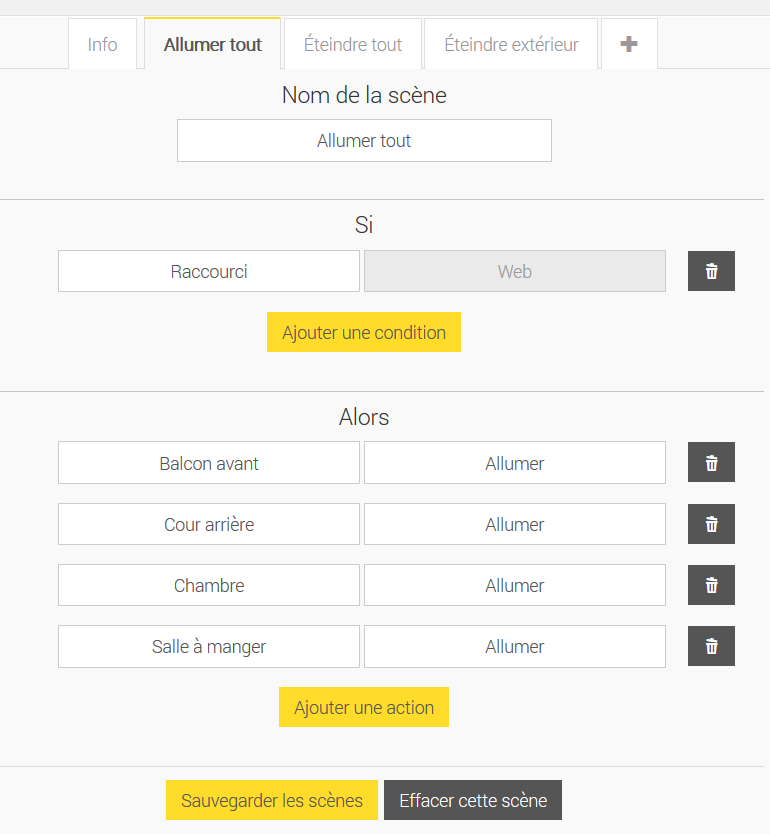
Task: Open the Cour arrière device selector
Action: [x=209, y=524]
